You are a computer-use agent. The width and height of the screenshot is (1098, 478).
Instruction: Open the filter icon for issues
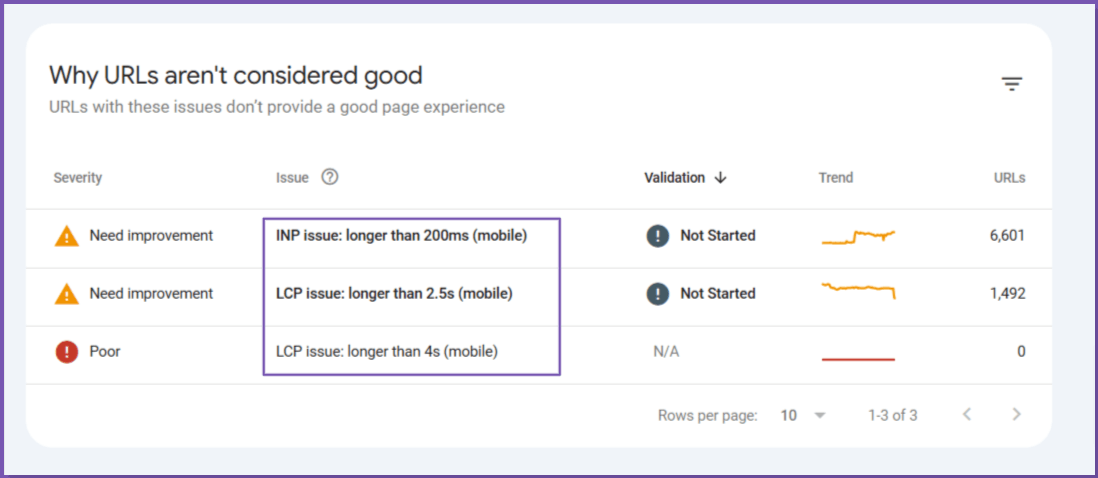coord(1012,84)
